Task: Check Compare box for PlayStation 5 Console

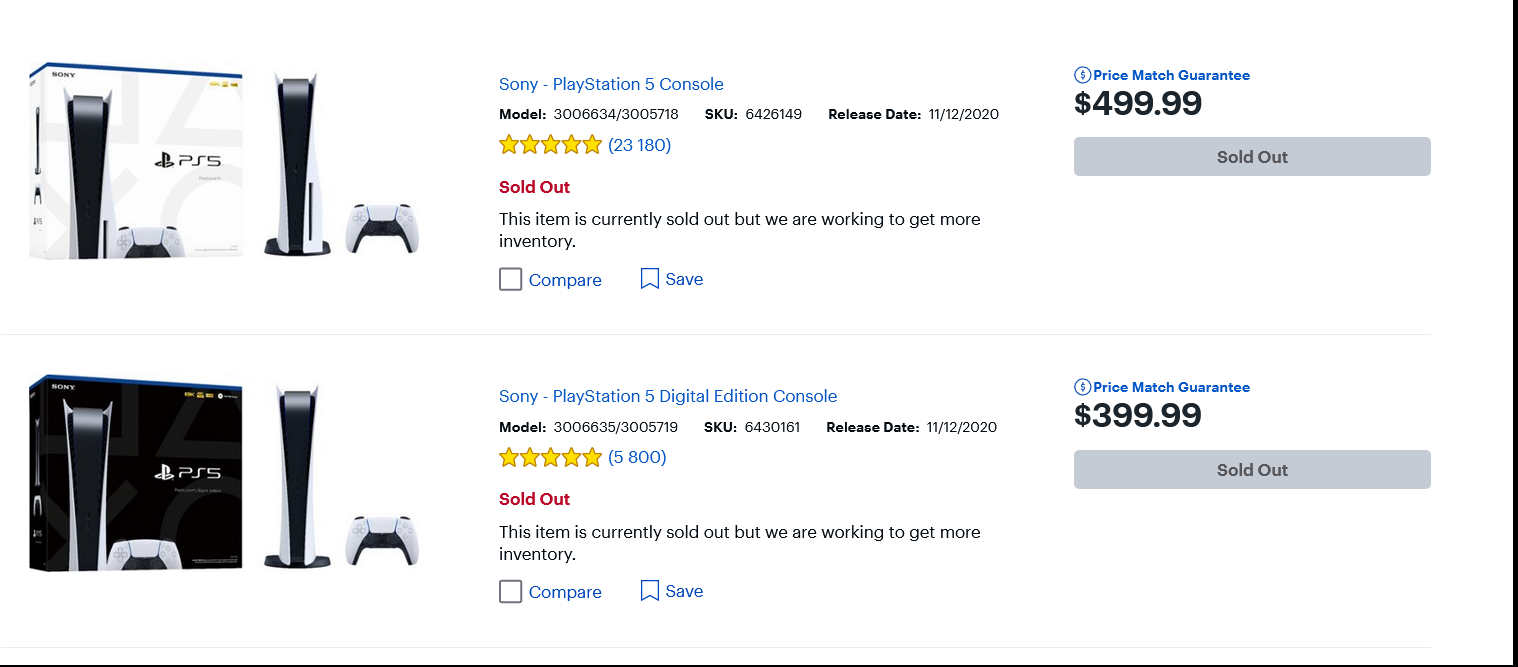Action: [x=511, y=280]
